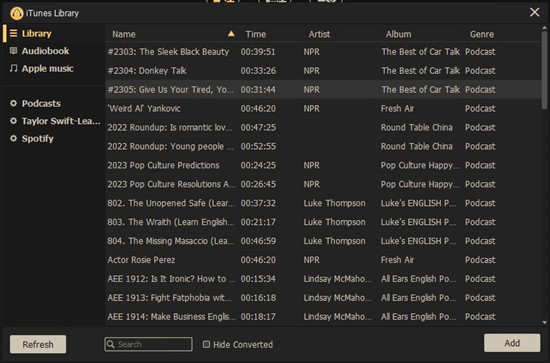
Task: Select '2023 Pop Culture Predictions' track
Action: tap(323, 165)
